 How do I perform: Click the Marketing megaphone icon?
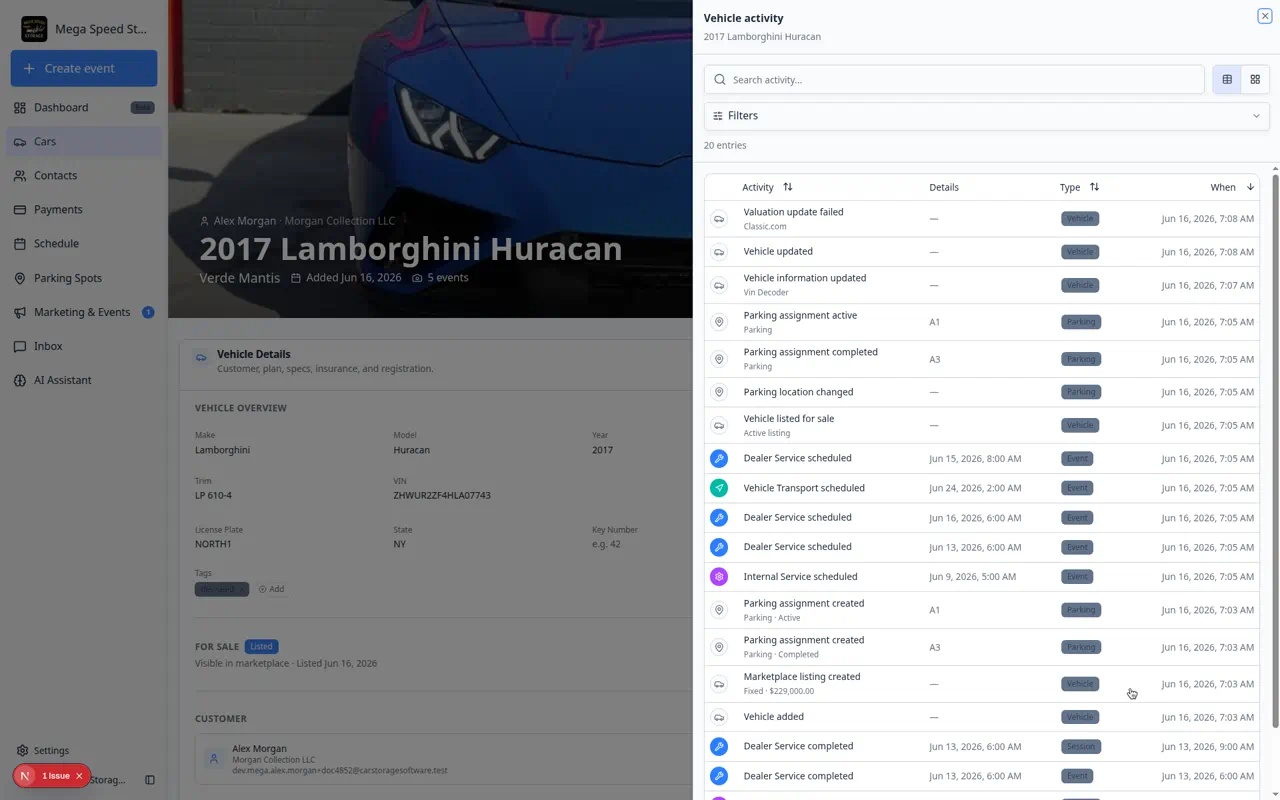coord(20,312)
